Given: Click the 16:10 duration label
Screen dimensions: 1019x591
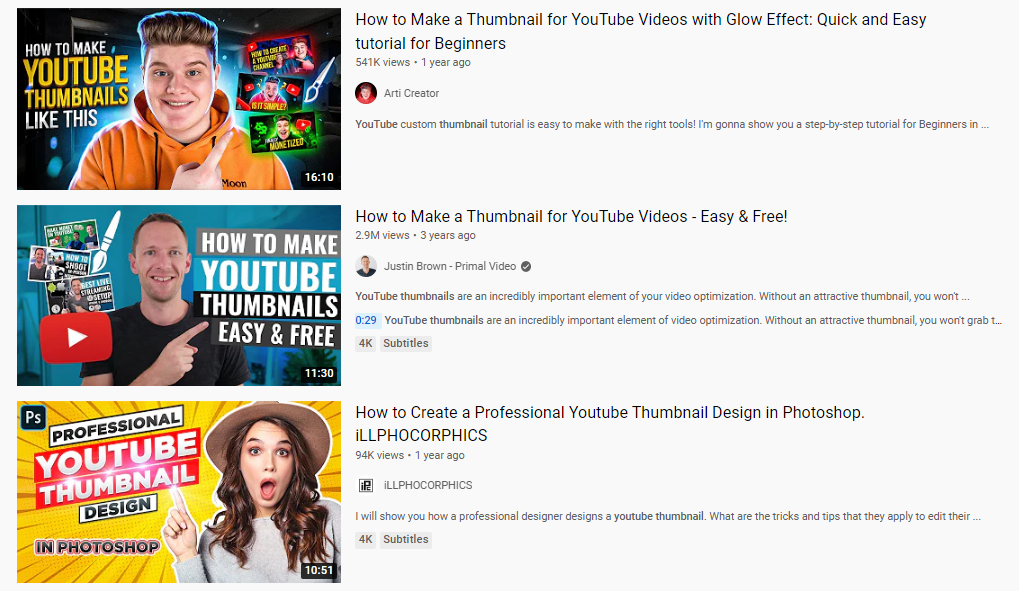Looking at the screenshot, I should point(319,177).
